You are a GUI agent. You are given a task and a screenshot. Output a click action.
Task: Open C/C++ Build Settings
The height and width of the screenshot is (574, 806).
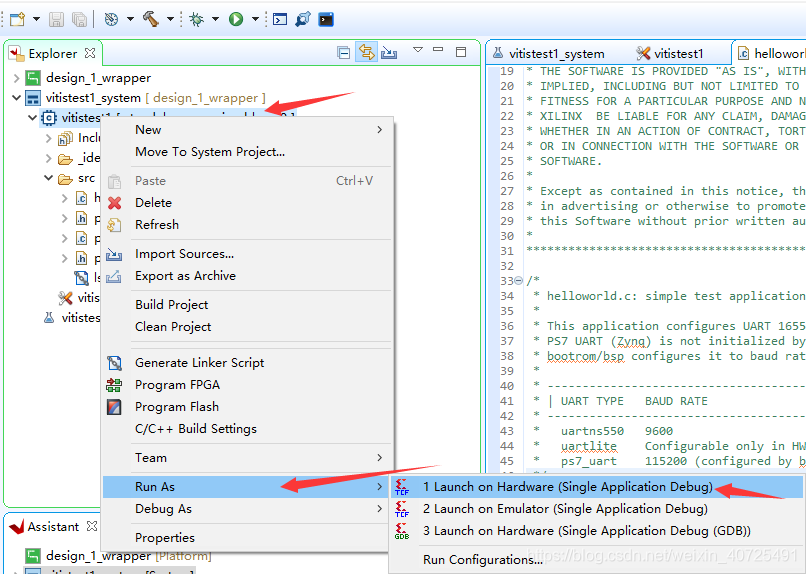[248, 429]
